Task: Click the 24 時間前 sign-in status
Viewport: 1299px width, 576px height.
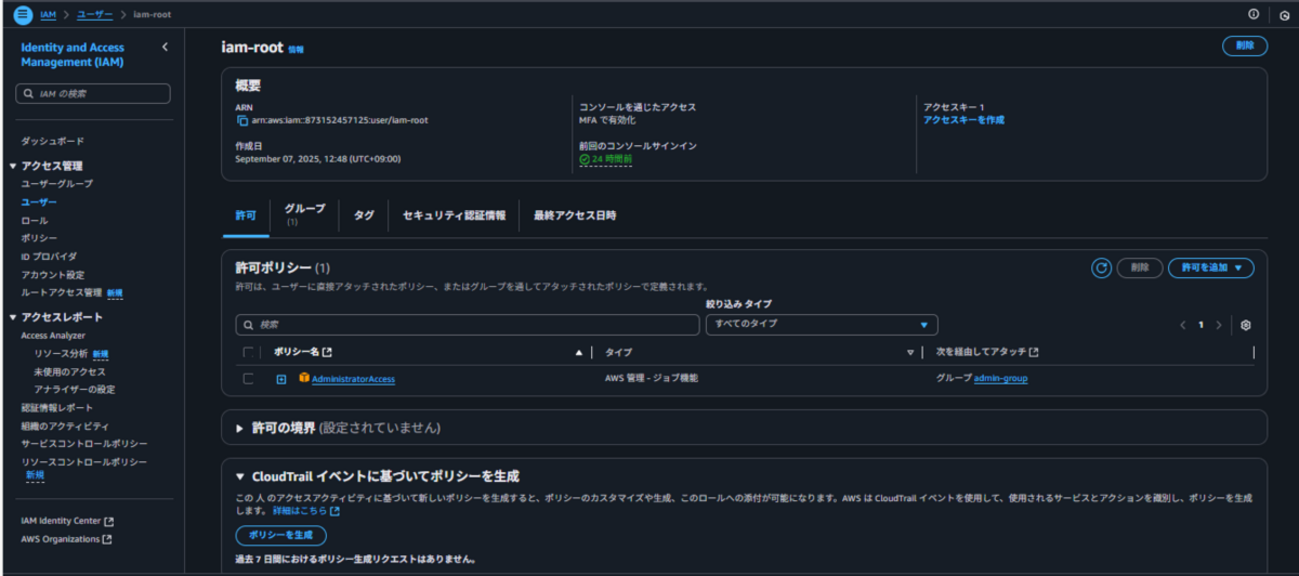Action: click(606, 159)
